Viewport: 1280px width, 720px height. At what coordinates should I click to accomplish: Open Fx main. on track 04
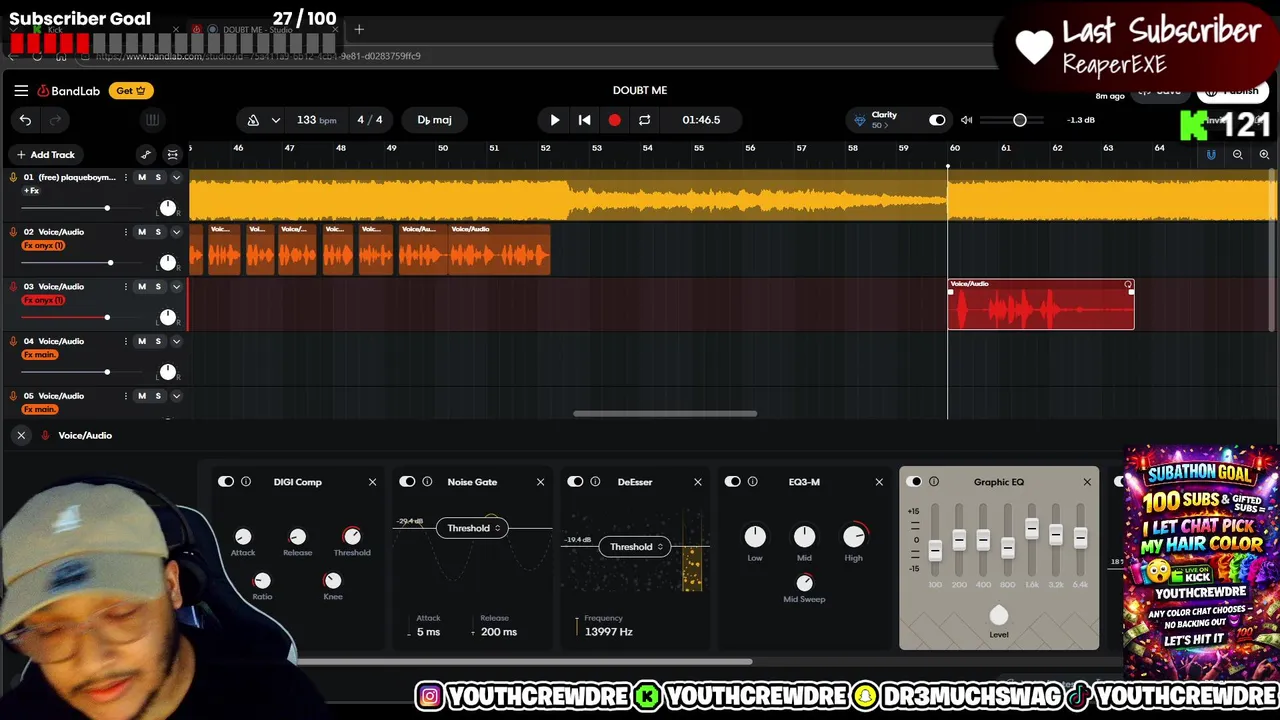tap(40, 355)
